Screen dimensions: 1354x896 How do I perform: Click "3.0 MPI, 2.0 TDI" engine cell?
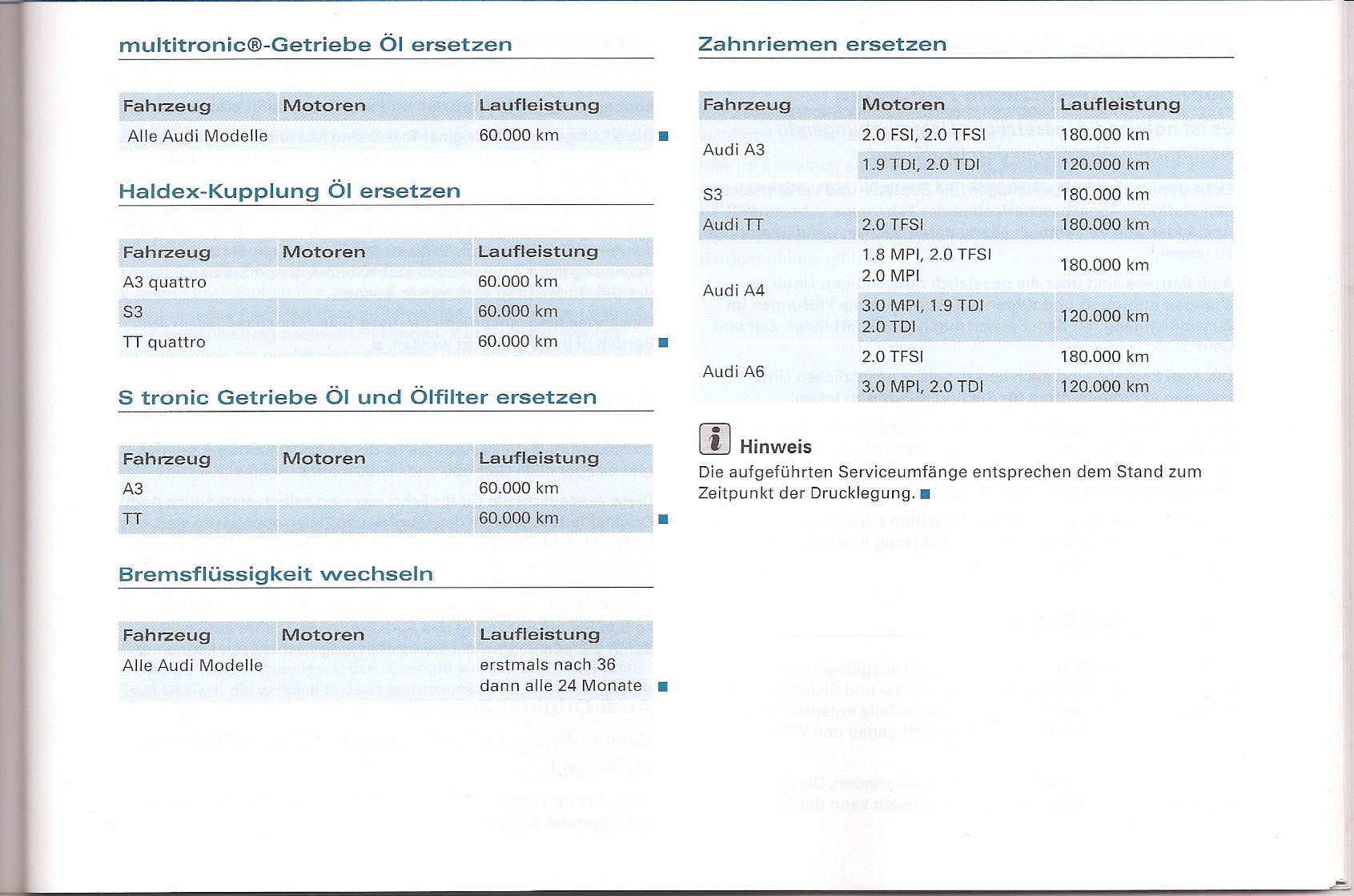point(922,387)
